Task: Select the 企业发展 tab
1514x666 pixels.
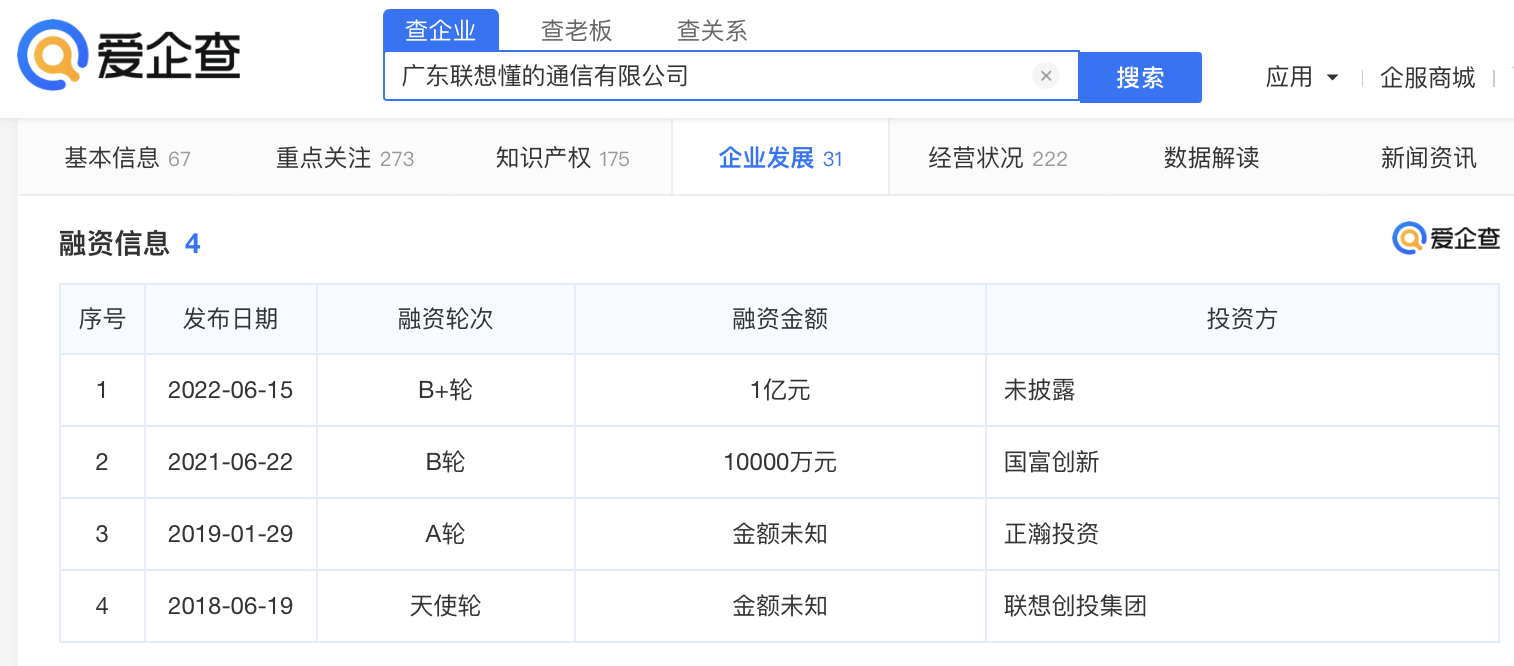Action: click(x=781, y=158)
